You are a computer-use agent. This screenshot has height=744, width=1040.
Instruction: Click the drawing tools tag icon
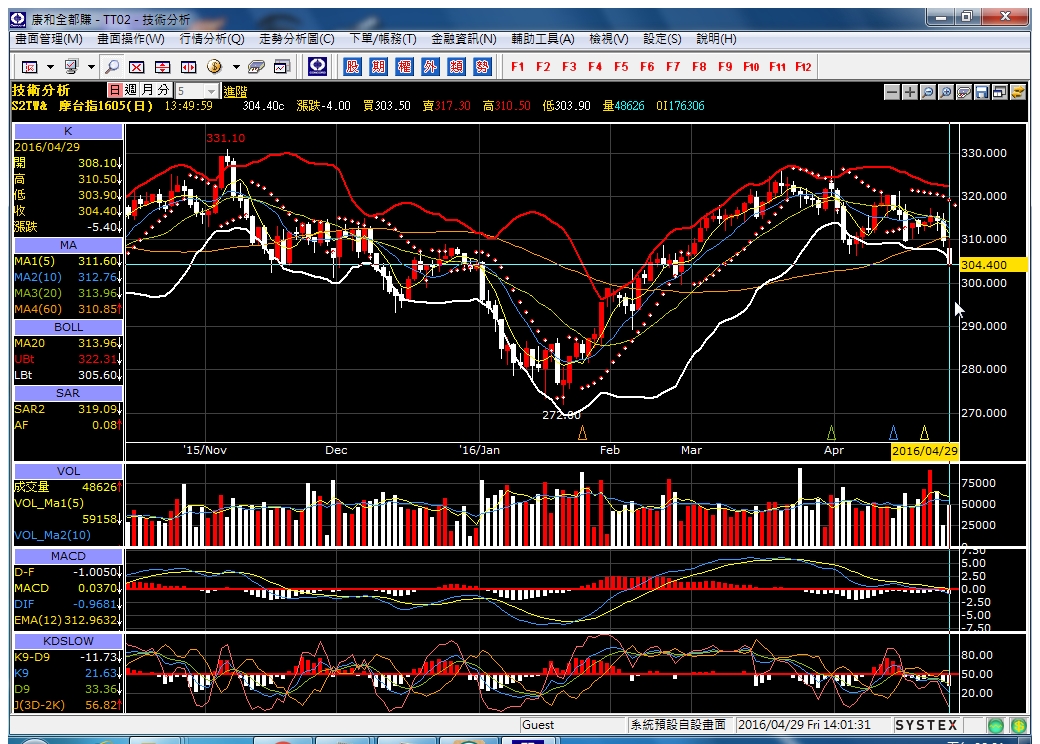pyautogui.click(x=964, y=92)
